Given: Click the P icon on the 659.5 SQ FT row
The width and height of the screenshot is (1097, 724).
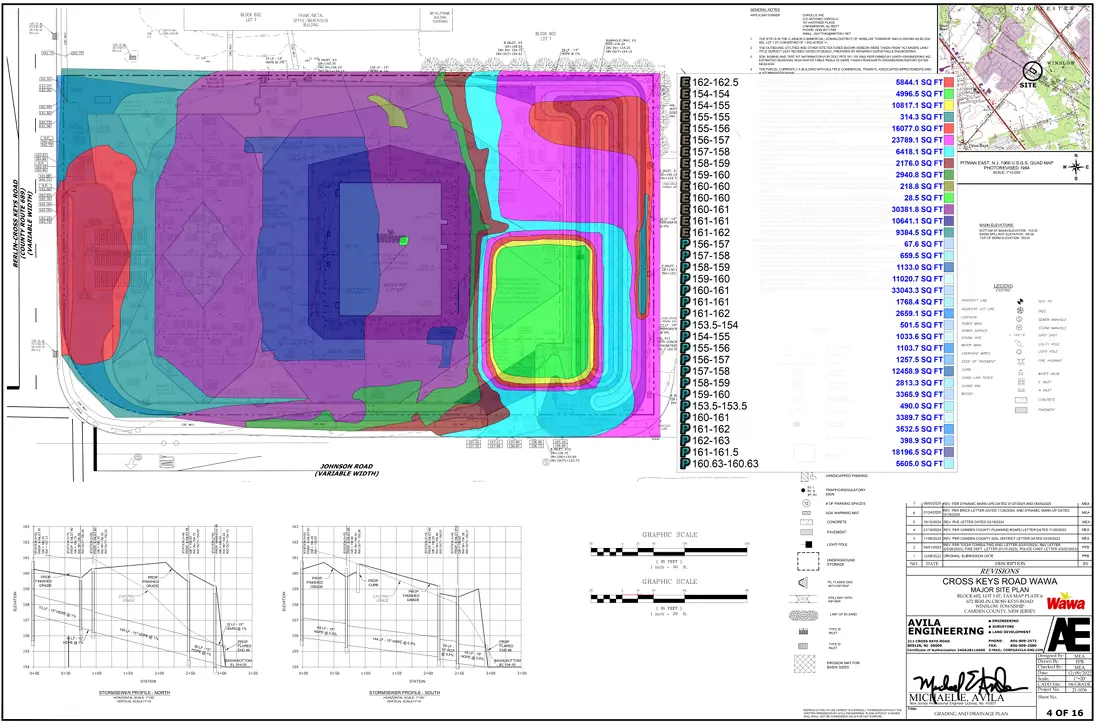Looking at the screenshot, I should [x=686, y=255].
